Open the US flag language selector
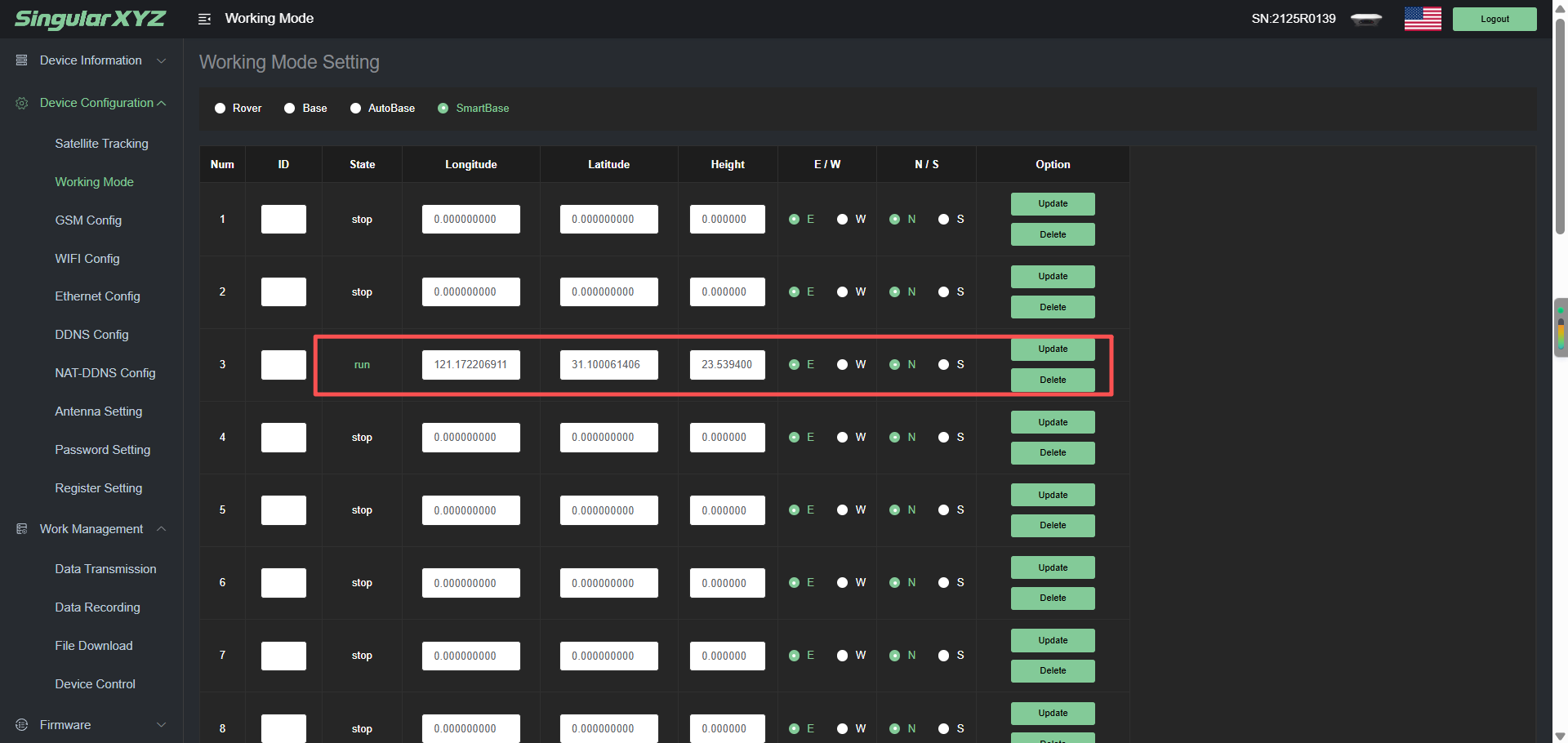The width and height of the screenshot is (1568, 743). [1423, 19]
